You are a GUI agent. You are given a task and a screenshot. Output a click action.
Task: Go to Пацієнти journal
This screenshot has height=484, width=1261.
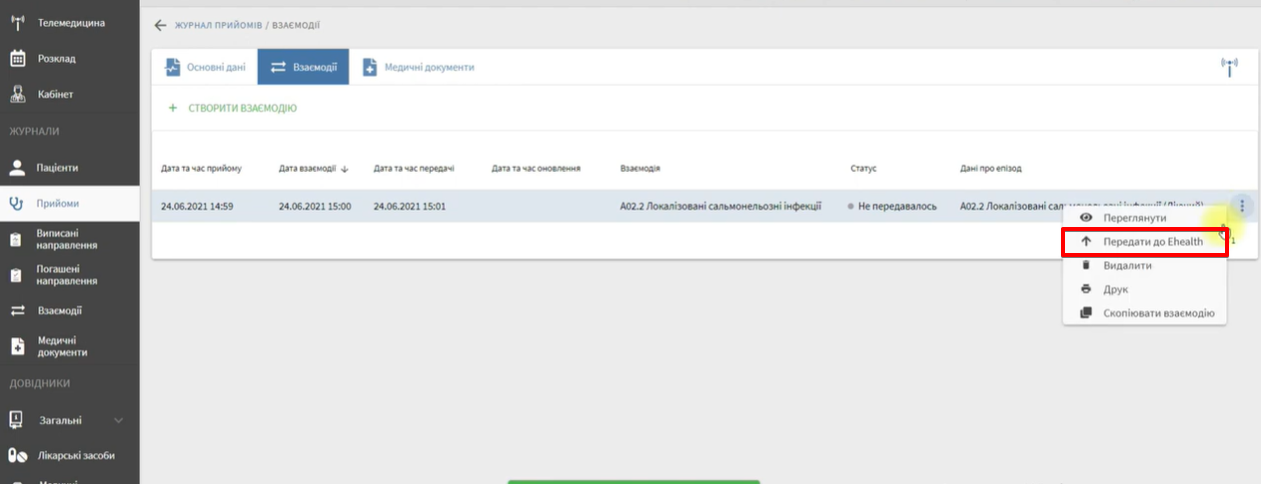[x=57, y=167]
